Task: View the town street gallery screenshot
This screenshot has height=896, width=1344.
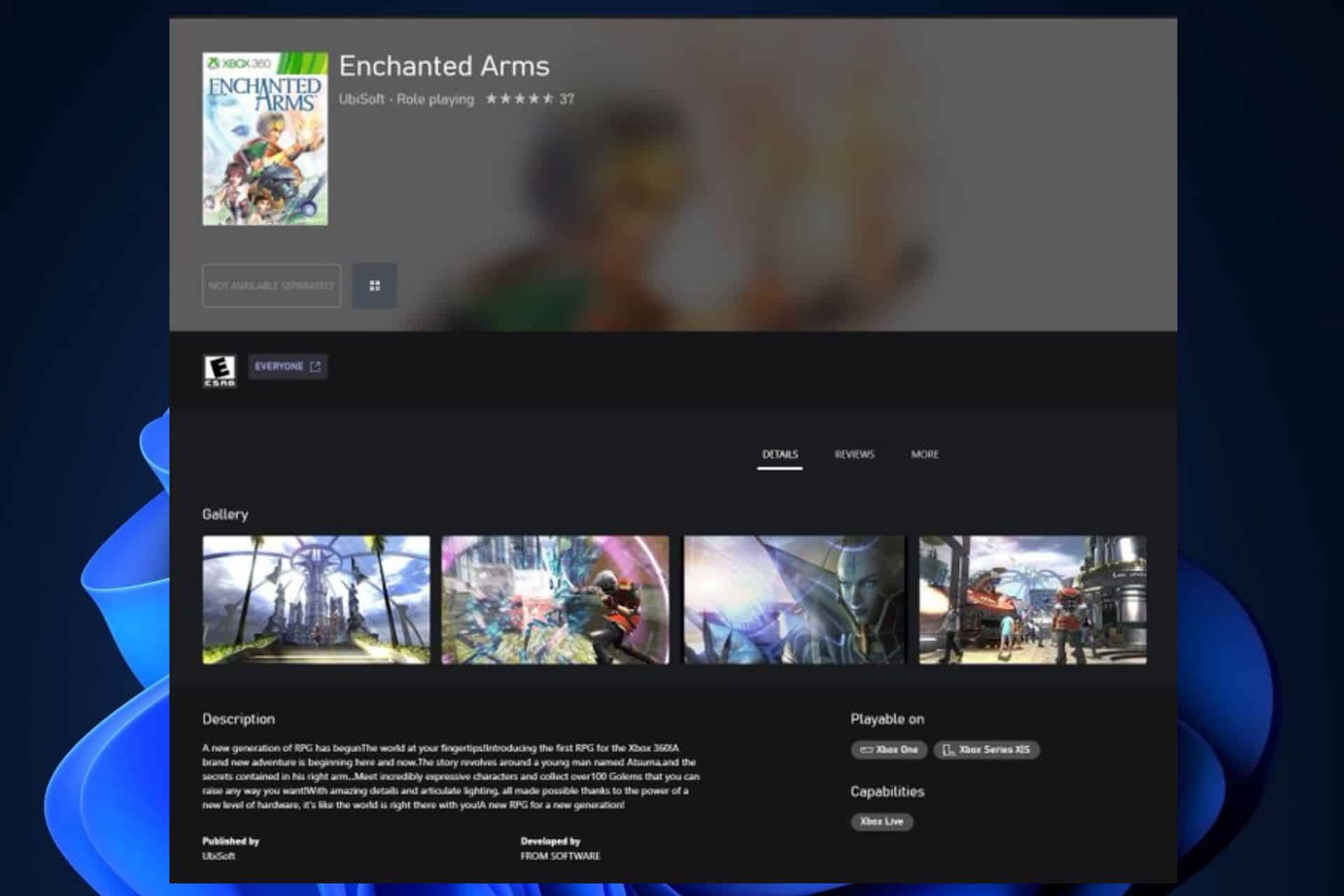Action: click(1032, 600)
